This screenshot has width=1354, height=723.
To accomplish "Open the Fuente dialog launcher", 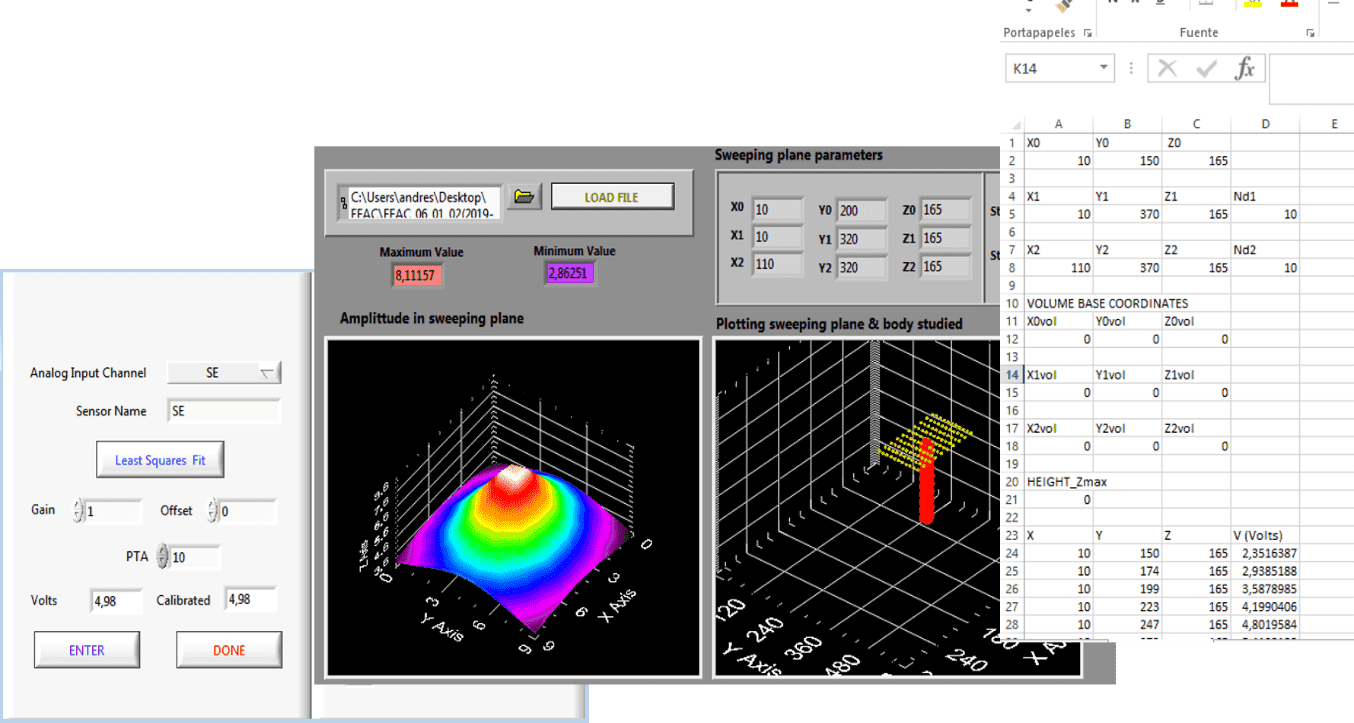I will click(1310, 33).
